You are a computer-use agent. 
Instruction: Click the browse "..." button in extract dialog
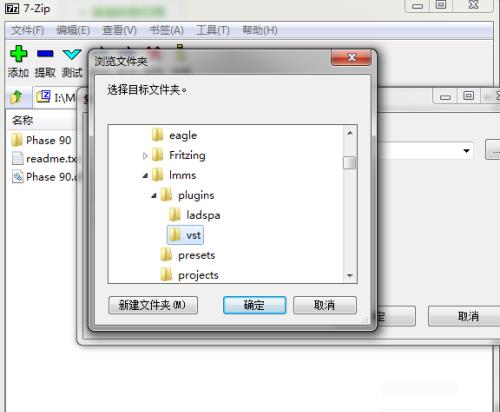[x=493, y=150]
